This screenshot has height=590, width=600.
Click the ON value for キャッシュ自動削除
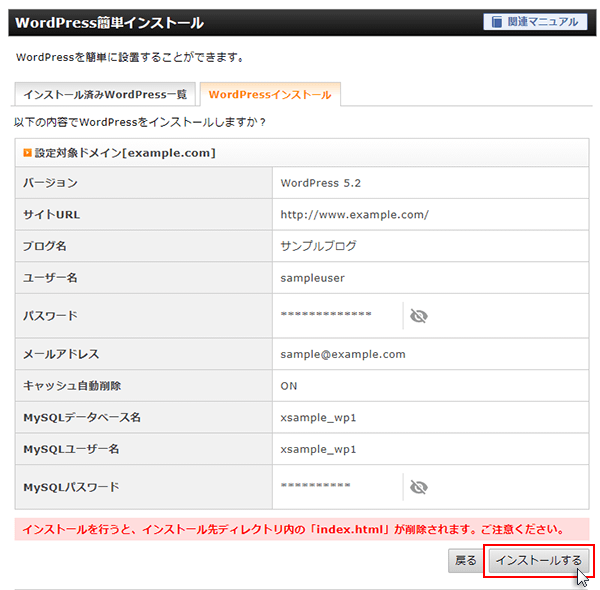pyautogui.click(x=289, y=386)
